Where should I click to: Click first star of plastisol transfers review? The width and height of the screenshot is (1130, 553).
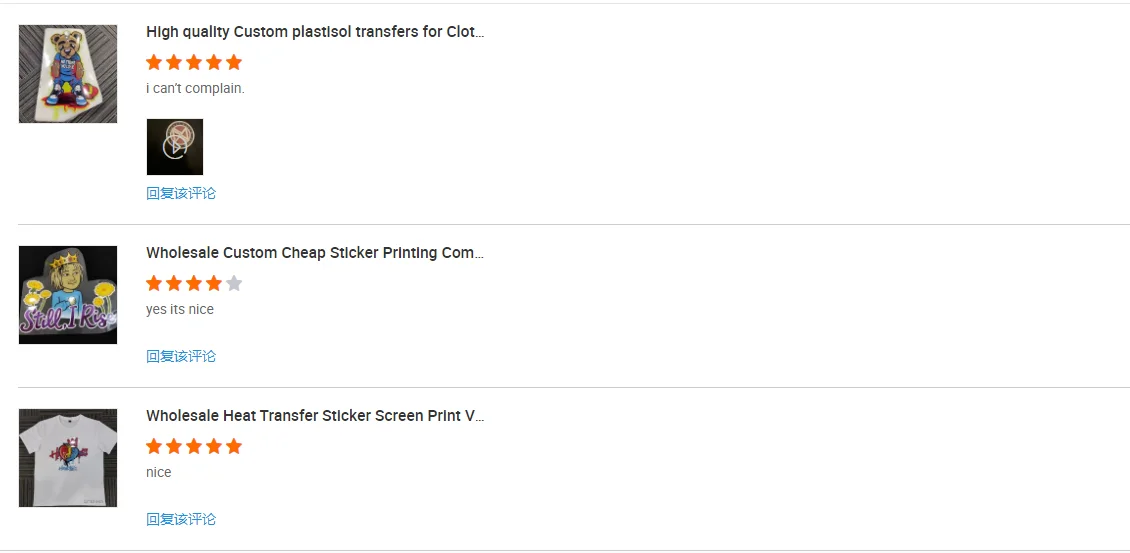pos(154,62)
